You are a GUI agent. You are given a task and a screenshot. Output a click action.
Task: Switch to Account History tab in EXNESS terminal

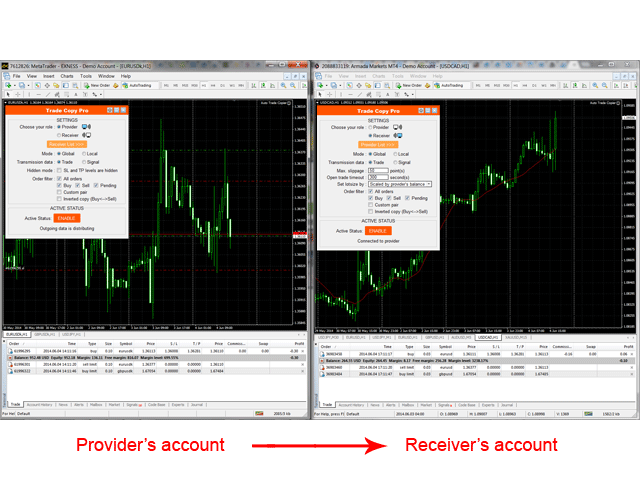tap(40, 404)
